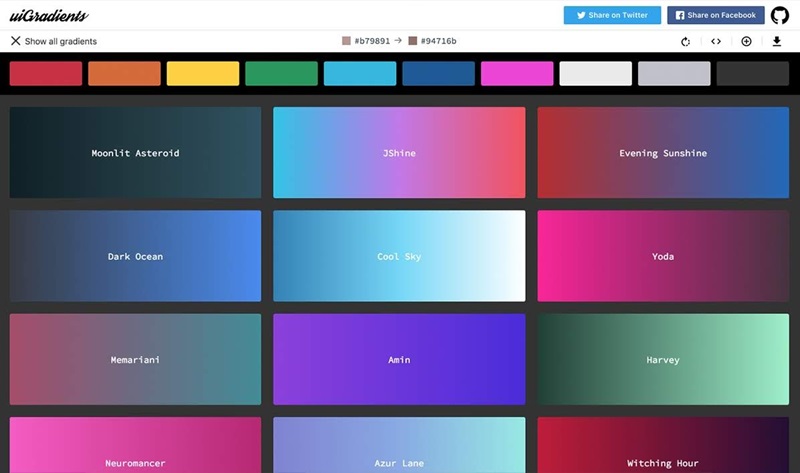Pick the magenta color filter swatch
The width and height of the screenshot is (800, 473).
click(517, 73)
